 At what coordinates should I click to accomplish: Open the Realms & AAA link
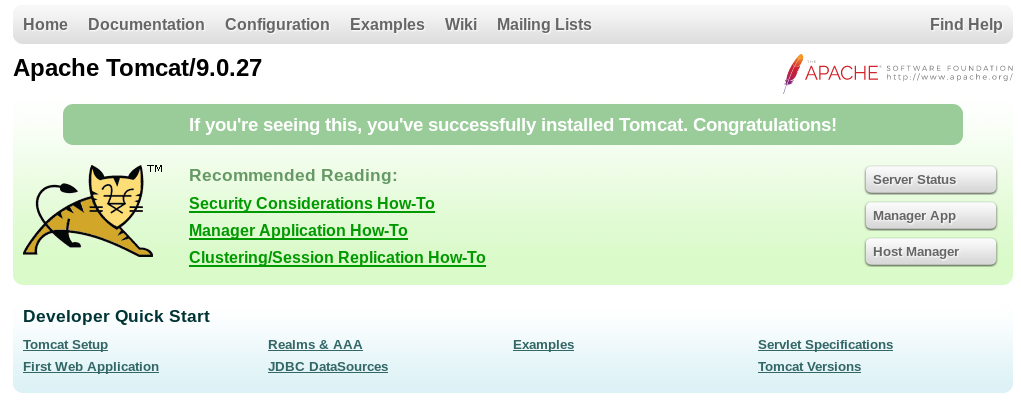(315, 345)
